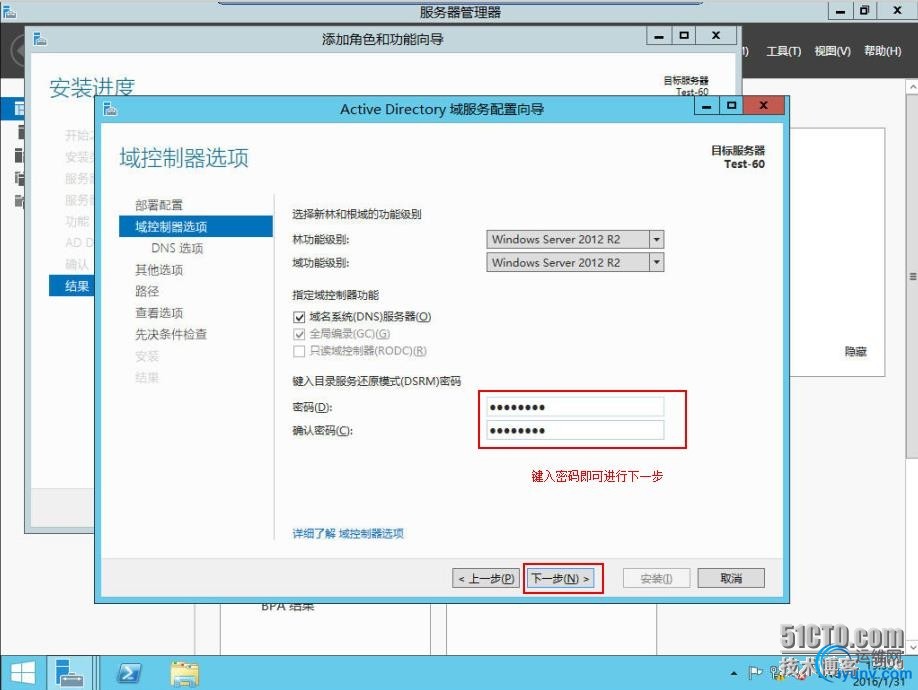The image size is (918, 690).
Task: Expand the 林功能级别 dropdown
Action: pos(656,239)
